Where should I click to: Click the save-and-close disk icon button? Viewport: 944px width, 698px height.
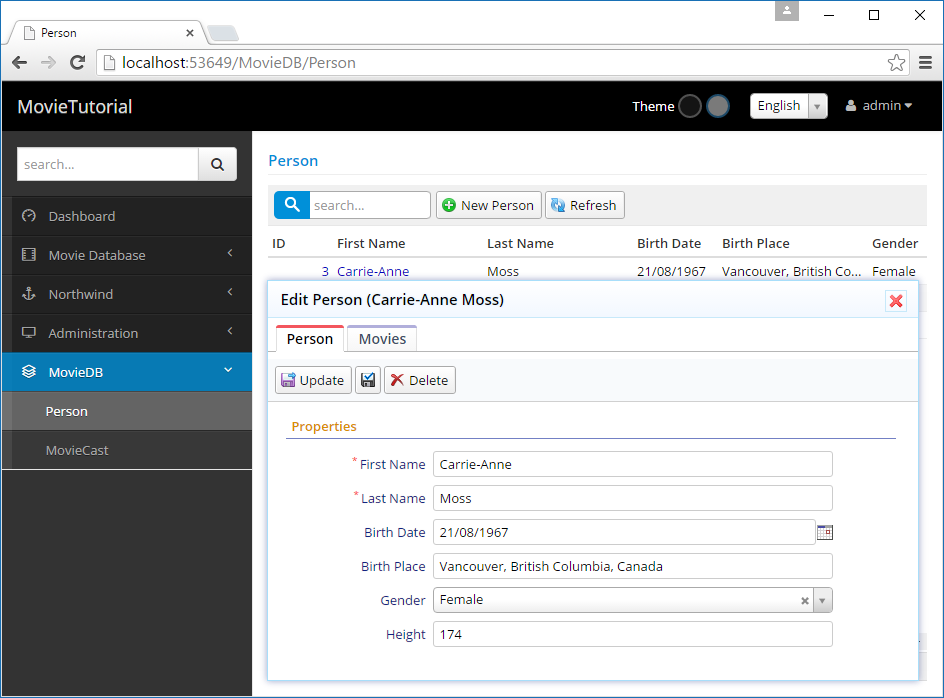click(x=368, y=380)
